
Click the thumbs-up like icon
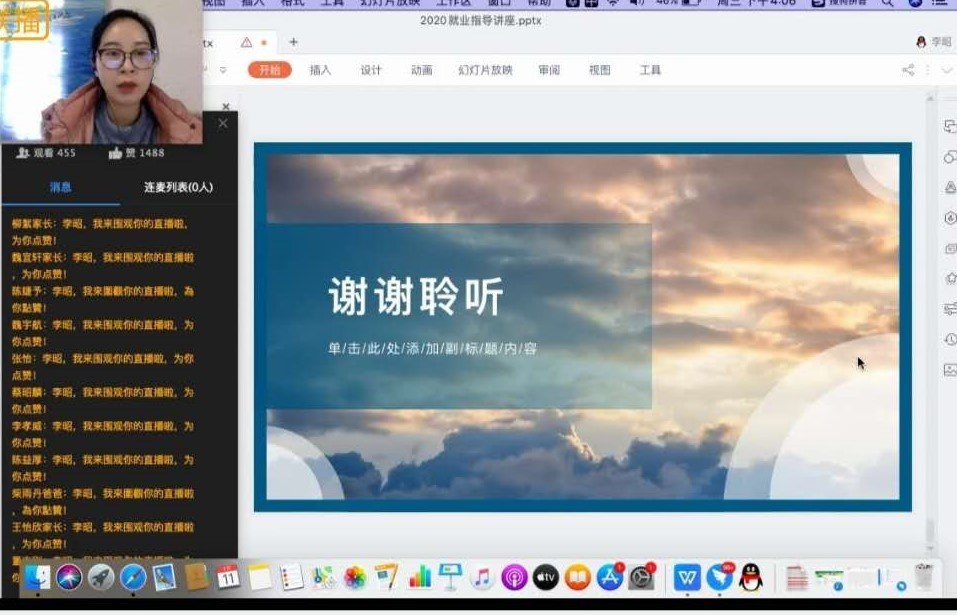tap(115, 153)
